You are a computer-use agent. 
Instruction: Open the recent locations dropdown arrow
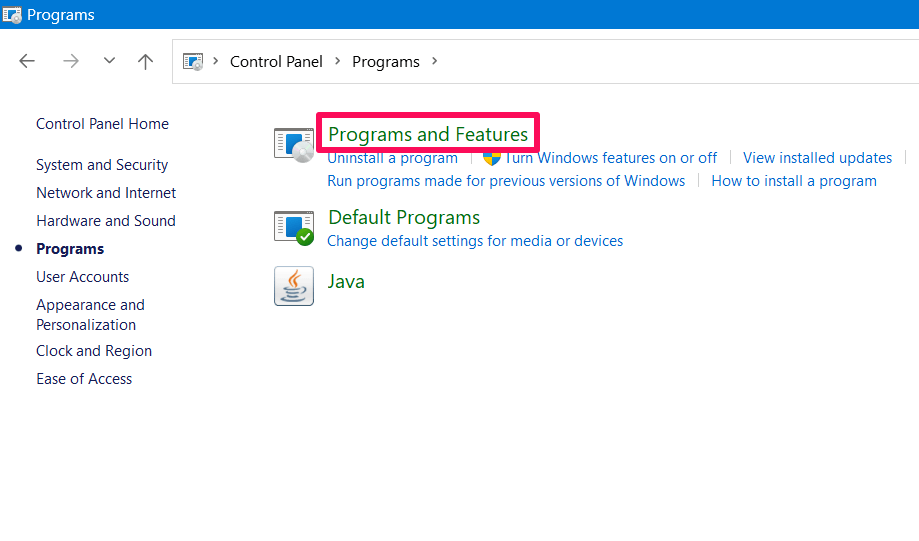pyautogui.click(x=109, y=60)
